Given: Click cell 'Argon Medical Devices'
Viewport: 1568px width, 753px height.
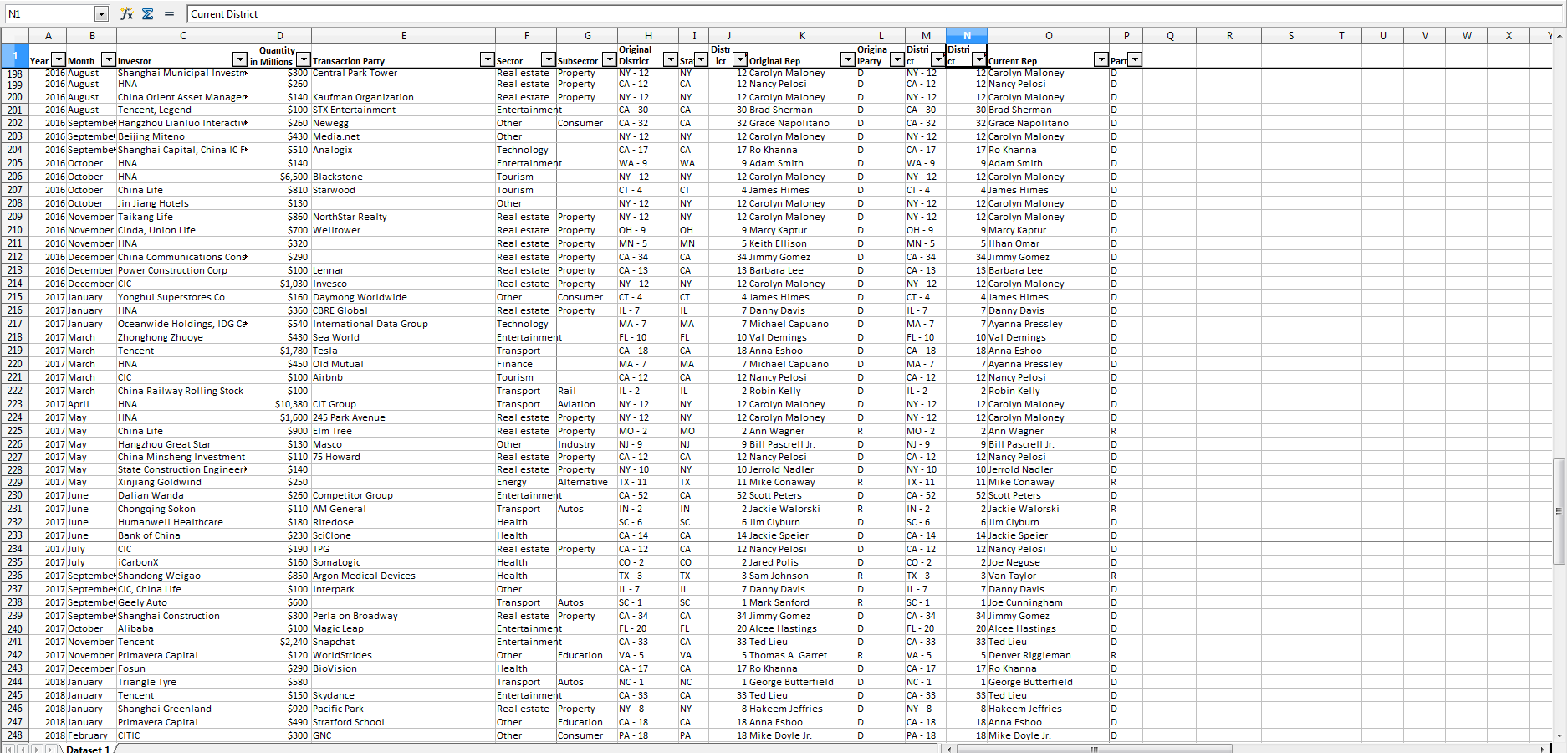Looking at the screenshot, I should click(404, 576).
